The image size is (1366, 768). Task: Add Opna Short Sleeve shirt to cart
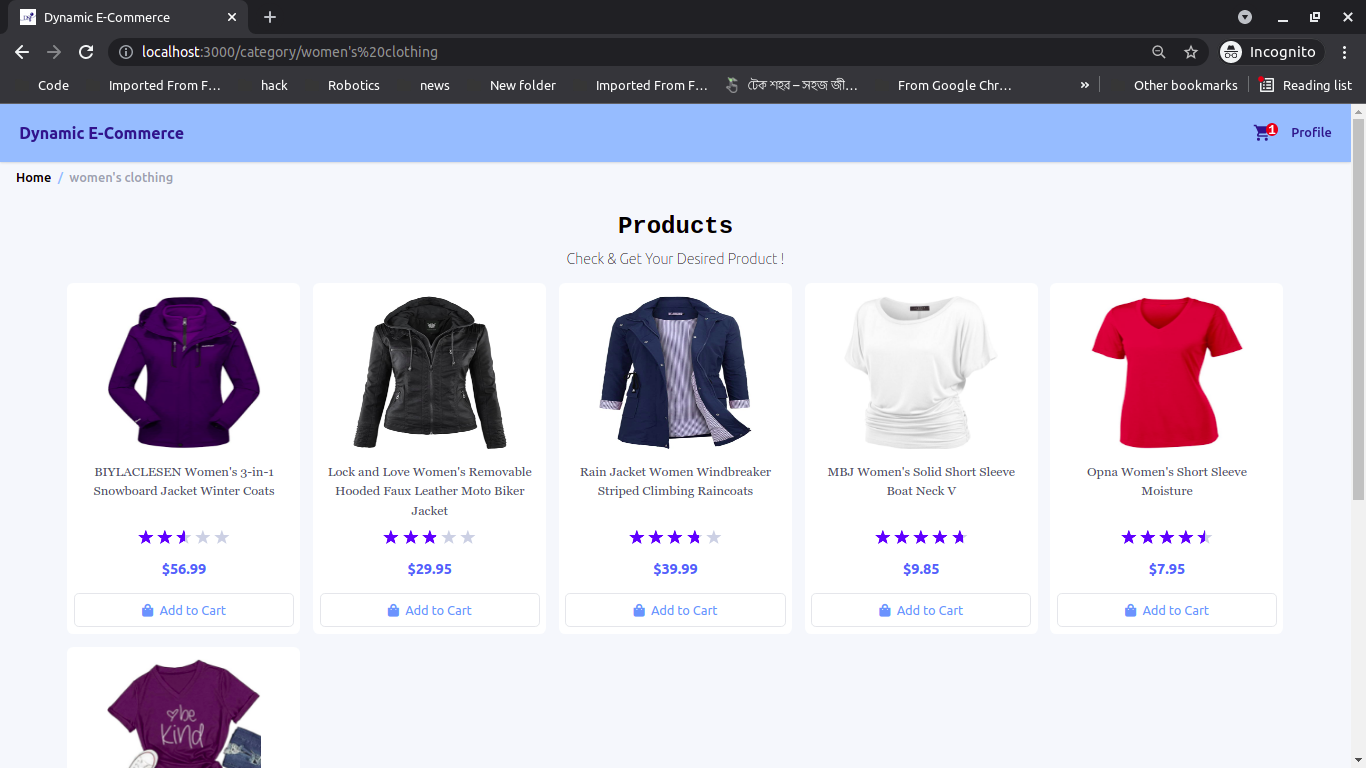(x=1167, y=610)
